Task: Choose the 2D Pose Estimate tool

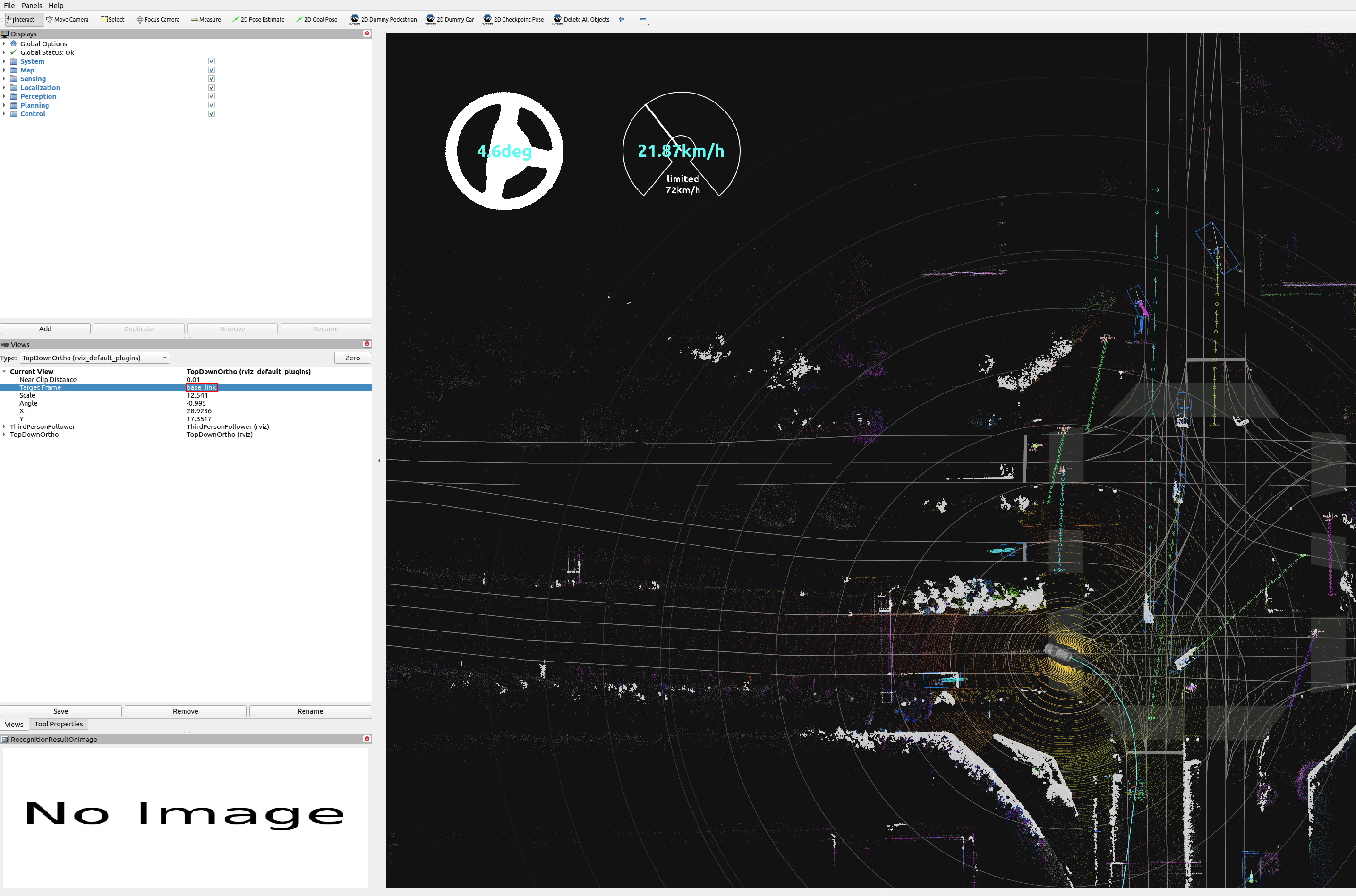Action: pos(258,19)
